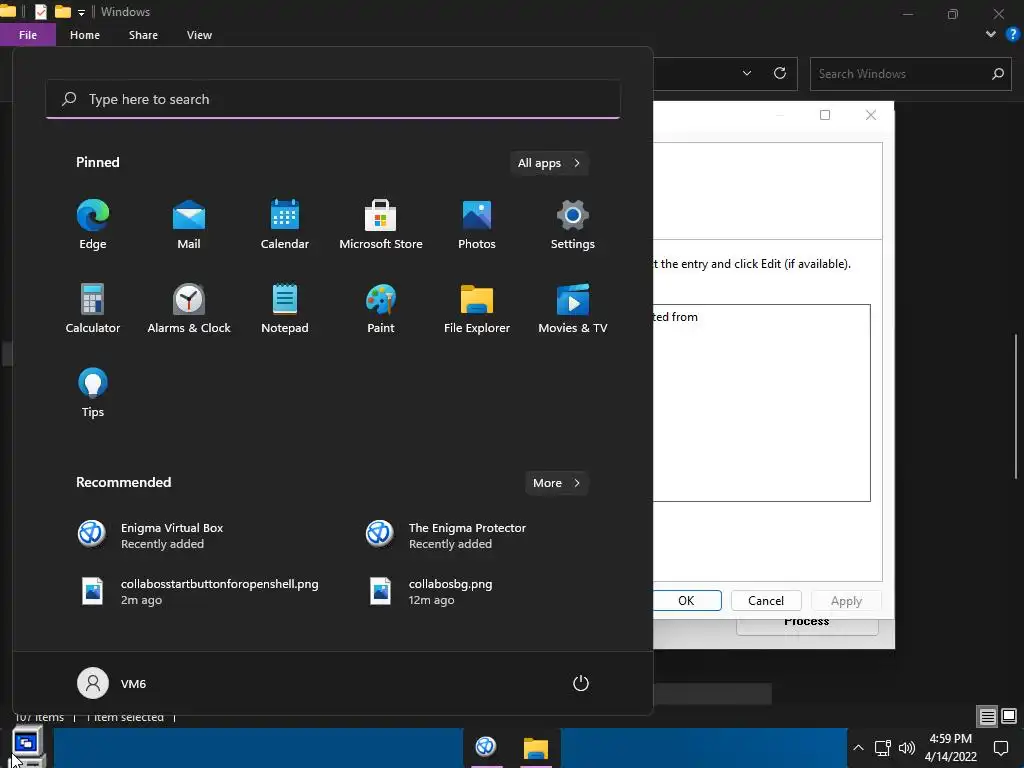
Task: Launch Calculator
Action: click(93, 309)
